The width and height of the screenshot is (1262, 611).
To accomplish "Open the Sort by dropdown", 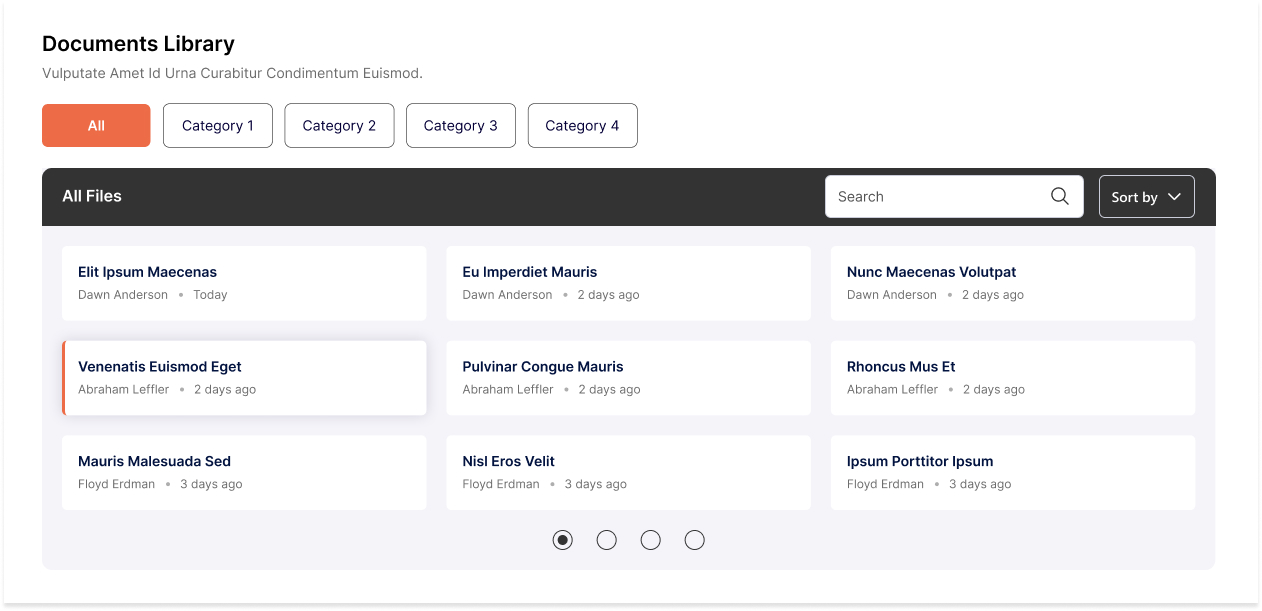I will [1146, 196].
